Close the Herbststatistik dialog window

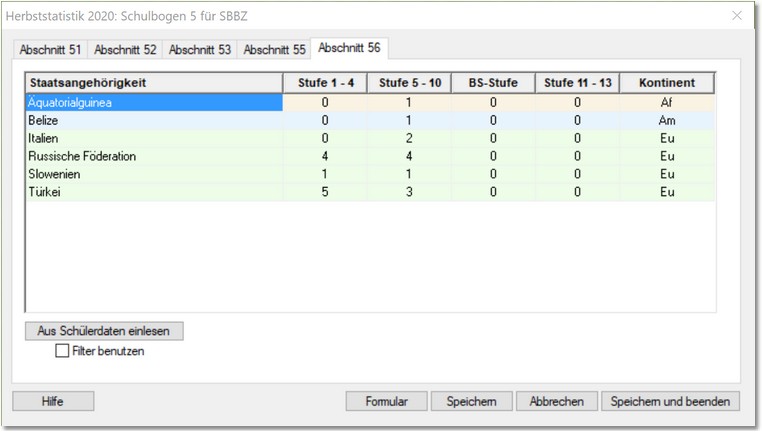[737, 15]
